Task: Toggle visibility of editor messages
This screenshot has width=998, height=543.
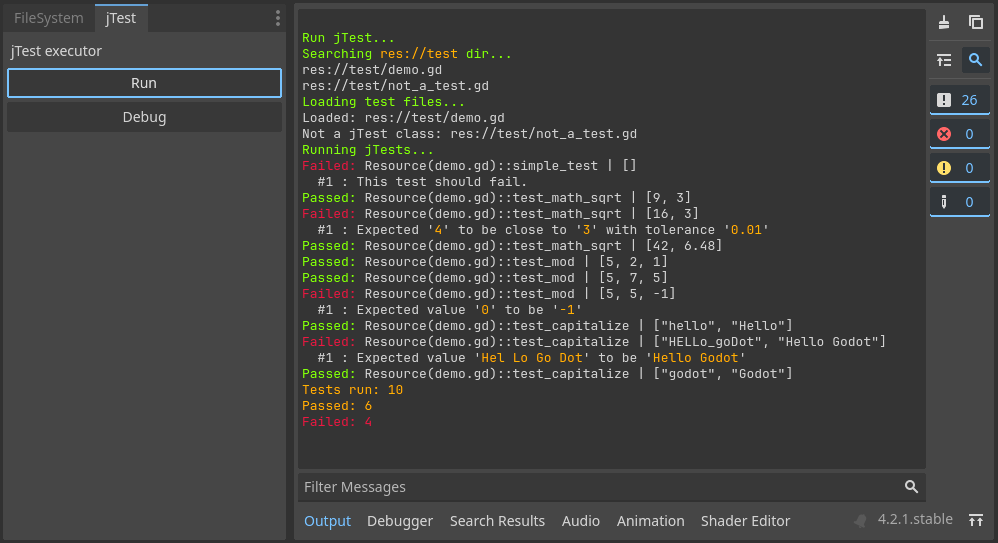Action: [x=959, y=202]
